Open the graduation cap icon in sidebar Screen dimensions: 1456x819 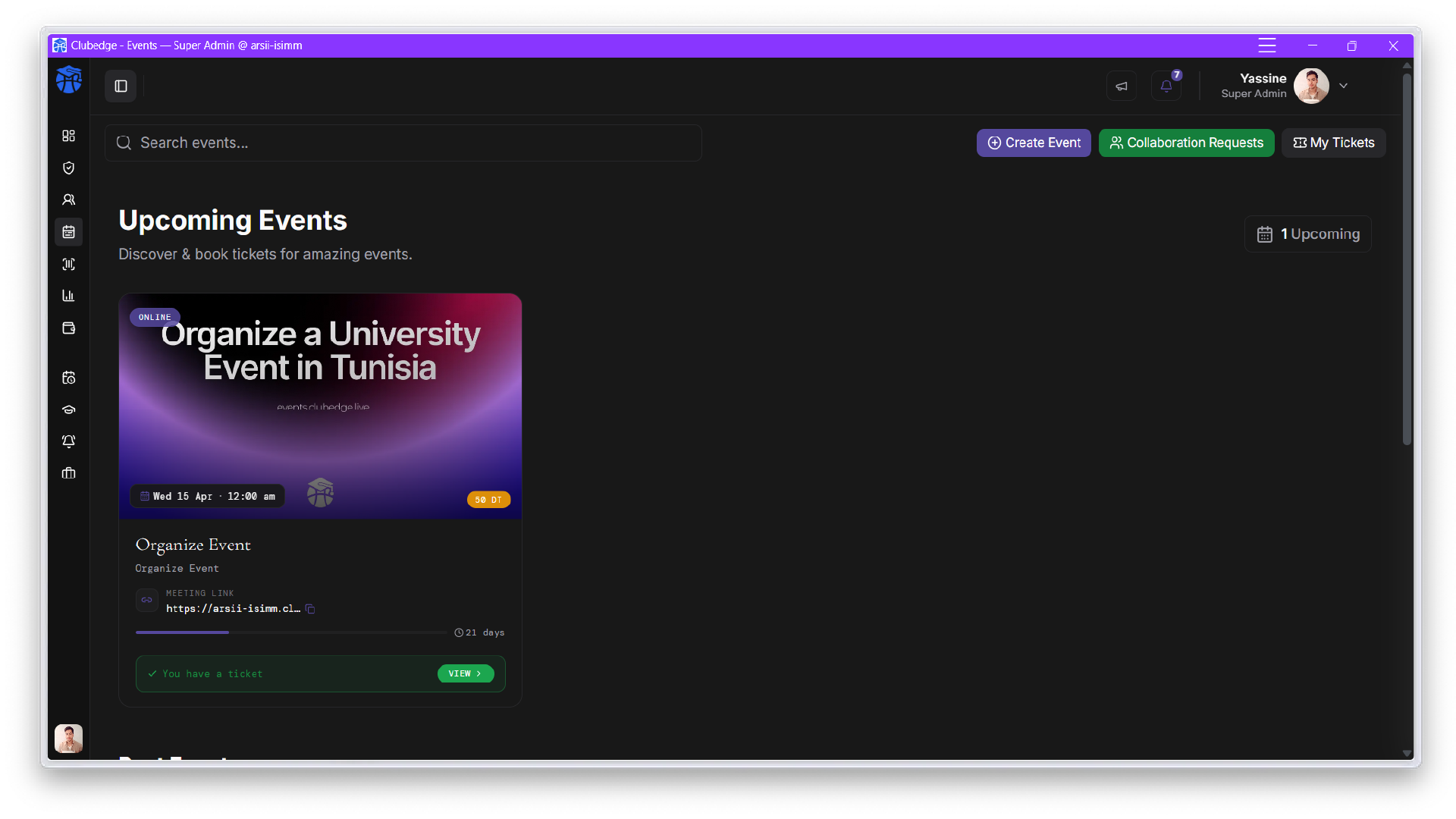coord(69,409)
